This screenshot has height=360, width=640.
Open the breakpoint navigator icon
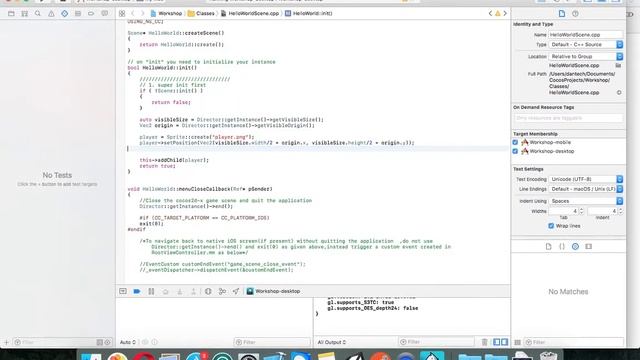91,13
